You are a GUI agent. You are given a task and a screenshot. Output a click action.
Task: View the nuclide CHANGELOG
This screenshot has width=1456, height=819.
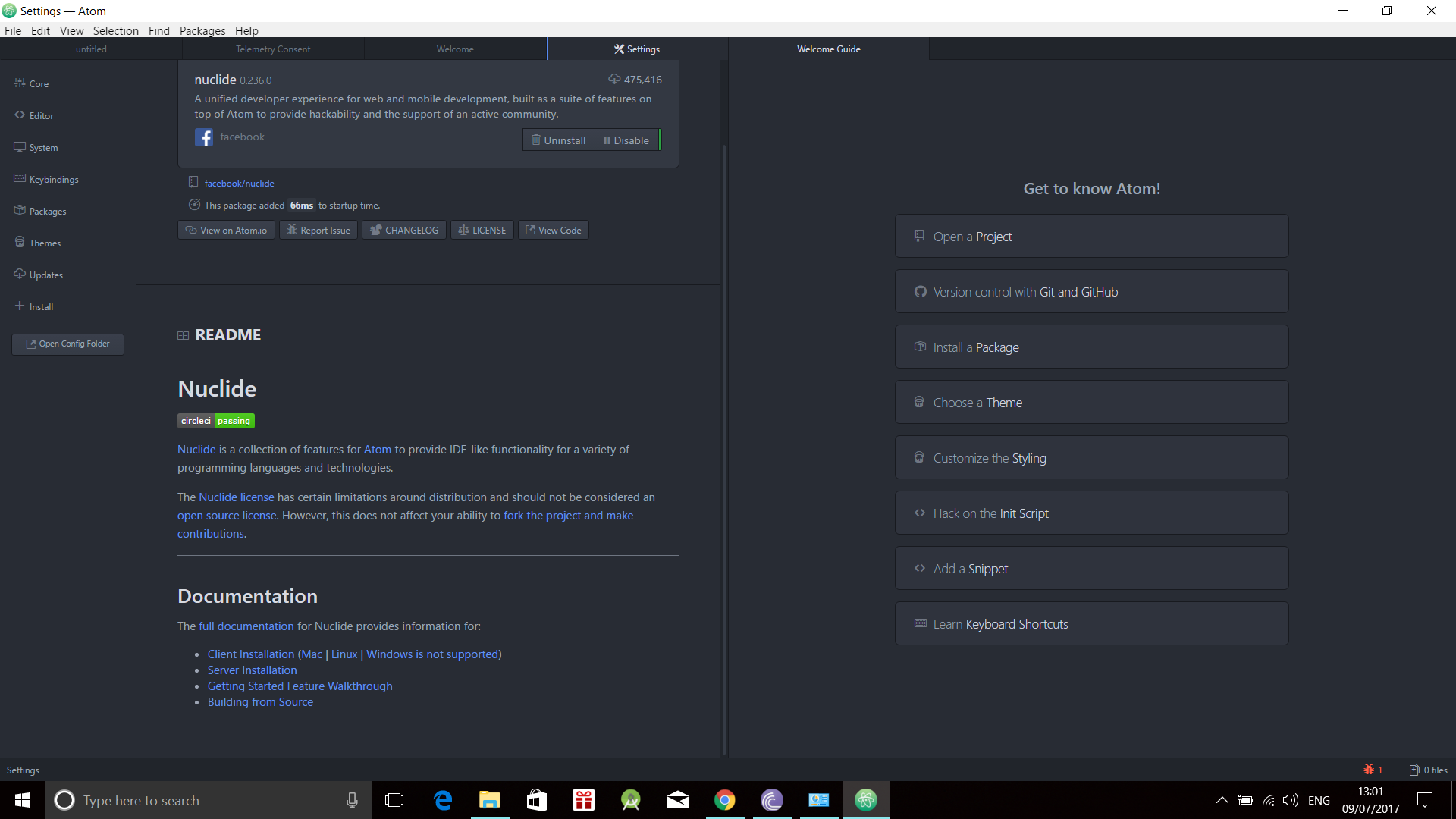403,230
